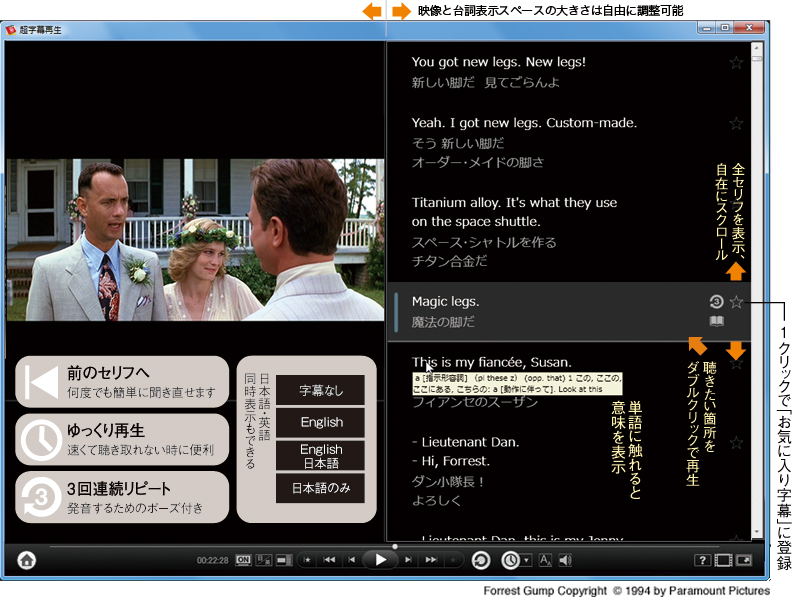This screenshot has height=600, width=800.
Task: Click the fast-forward button
Action: (431, 560)
